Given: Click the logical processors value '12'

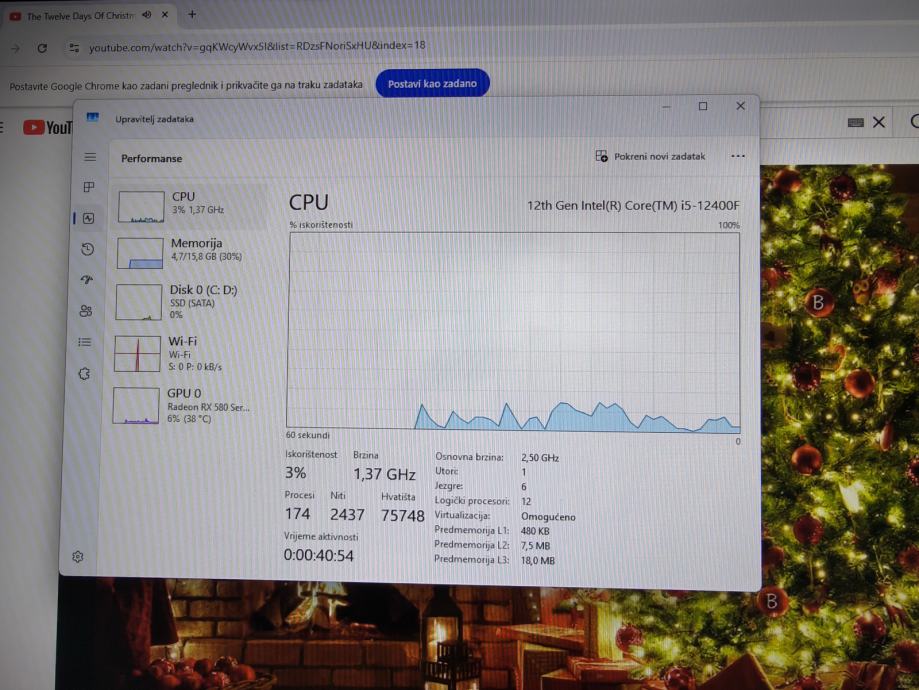Looking at the screenshot, I should tap(526, 501).
